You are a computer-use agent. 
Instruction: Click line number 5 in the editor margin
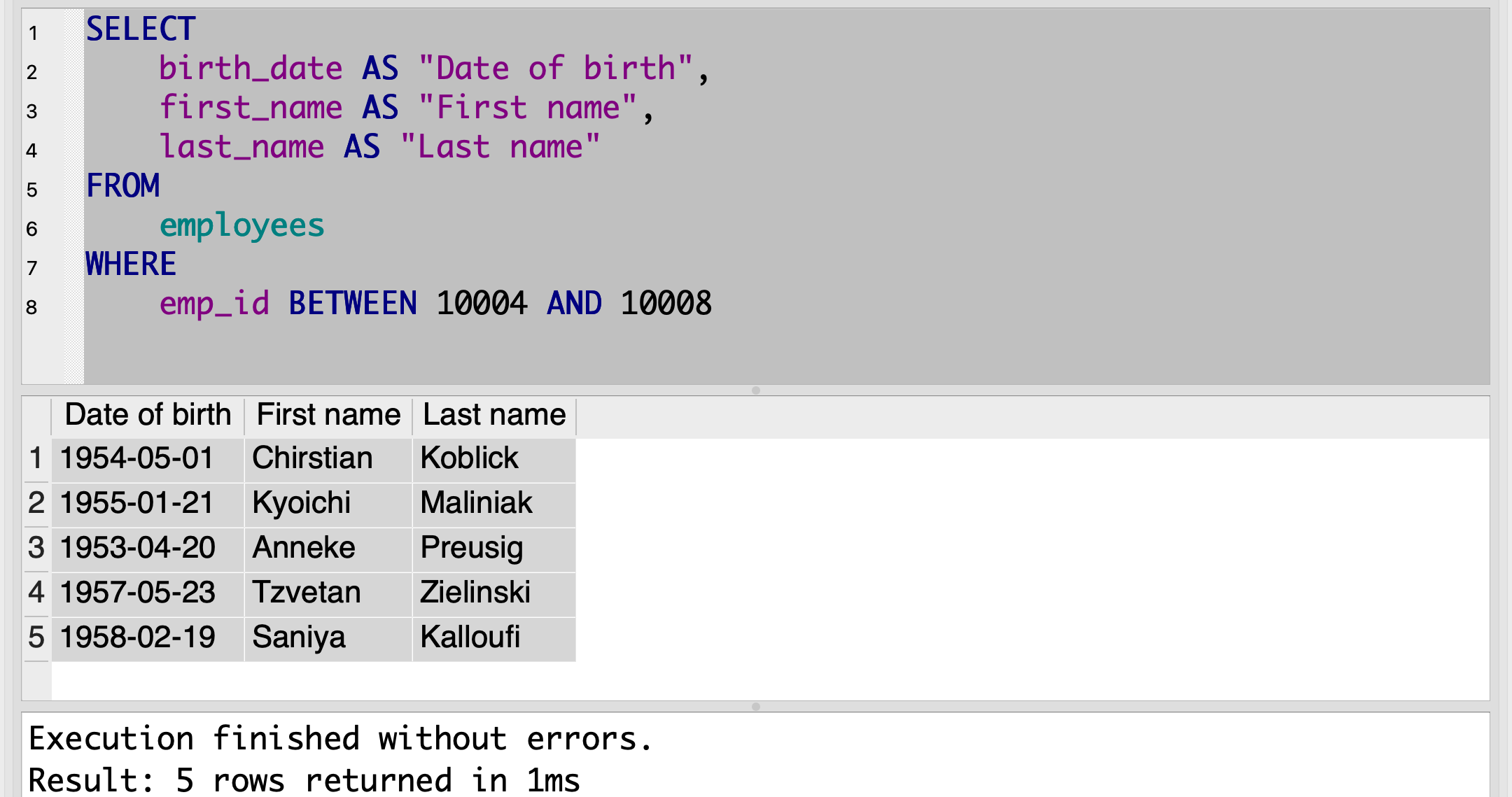[32, 190]
